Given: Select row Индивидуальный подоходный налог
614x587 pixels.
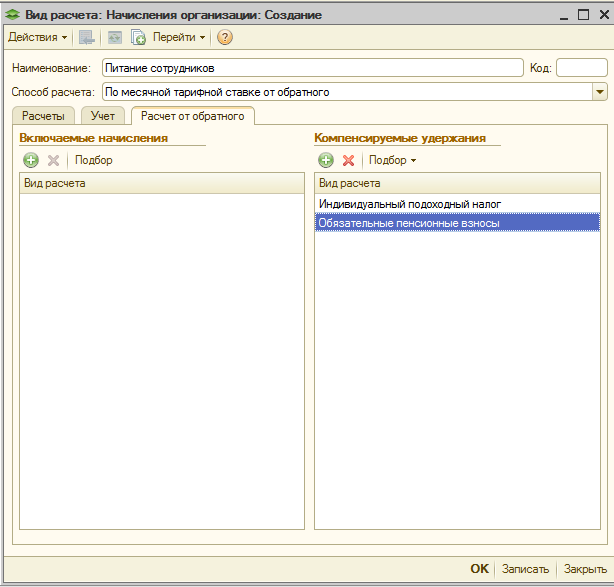Looking at the screenshot, I should (457, 204).
